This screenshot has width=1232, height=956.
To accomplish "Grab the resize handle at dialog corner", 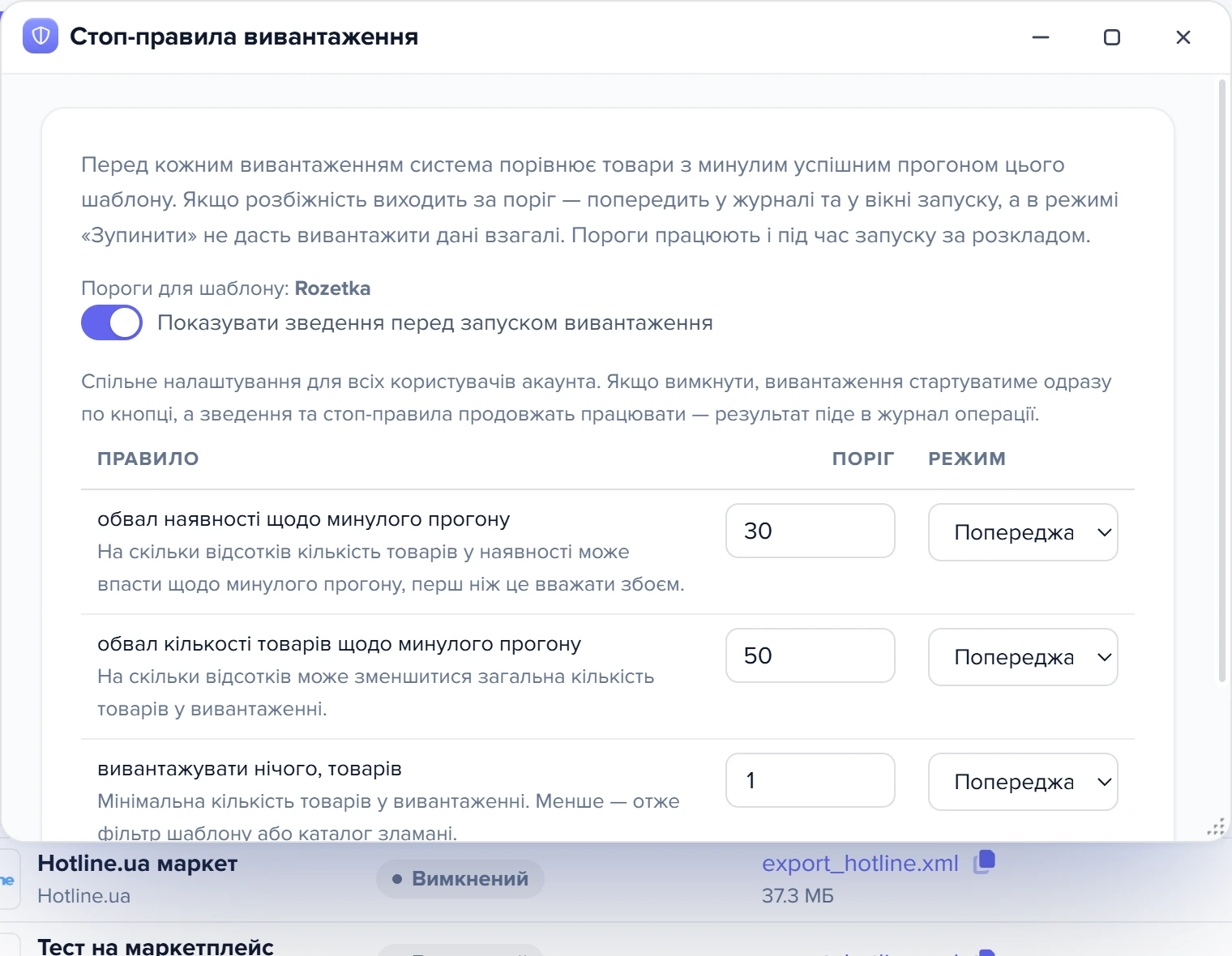I will click(1216, 826).
